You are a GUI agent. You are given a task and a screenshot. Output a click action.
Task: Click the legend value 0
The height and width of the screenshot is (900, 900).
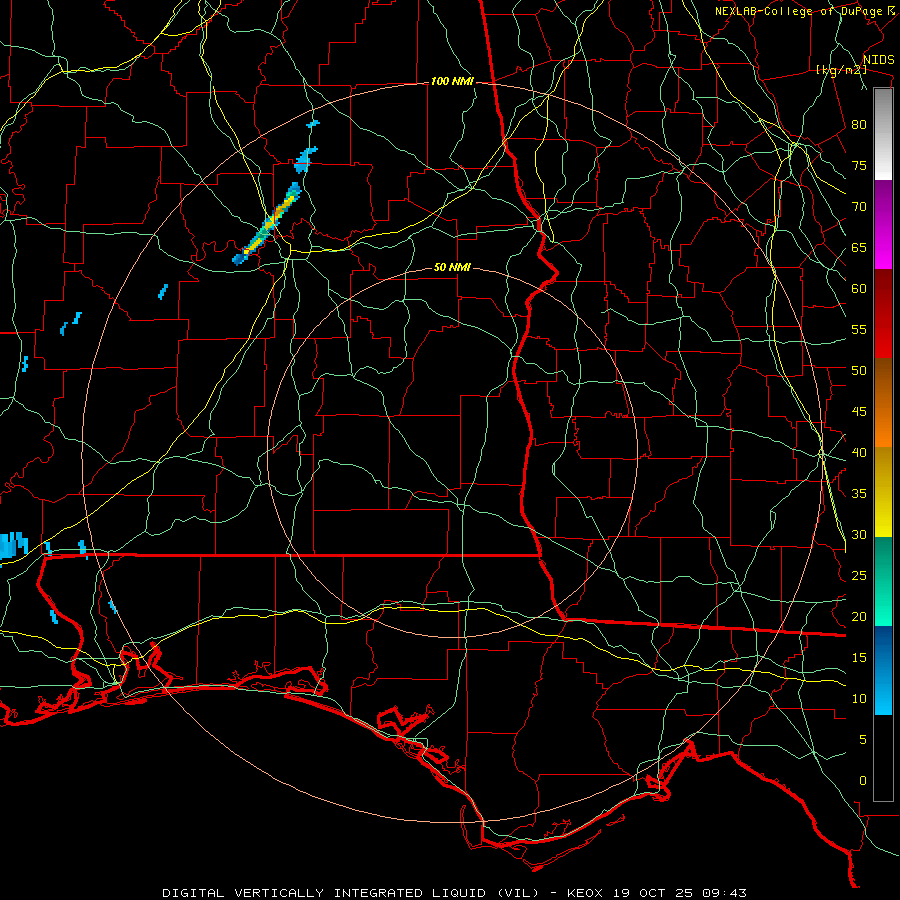pos(863,781)
